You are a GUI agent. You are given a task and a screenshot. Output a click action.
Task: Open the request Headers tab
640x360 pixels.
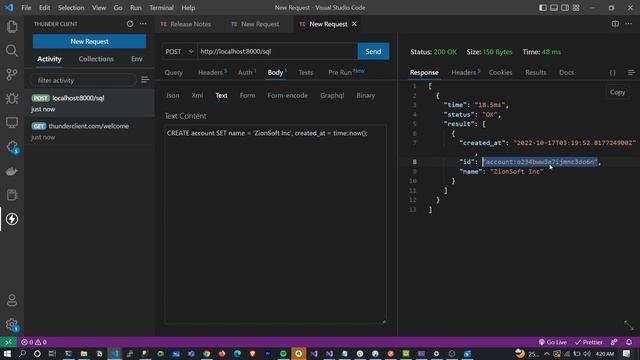(x=212, y=72)
